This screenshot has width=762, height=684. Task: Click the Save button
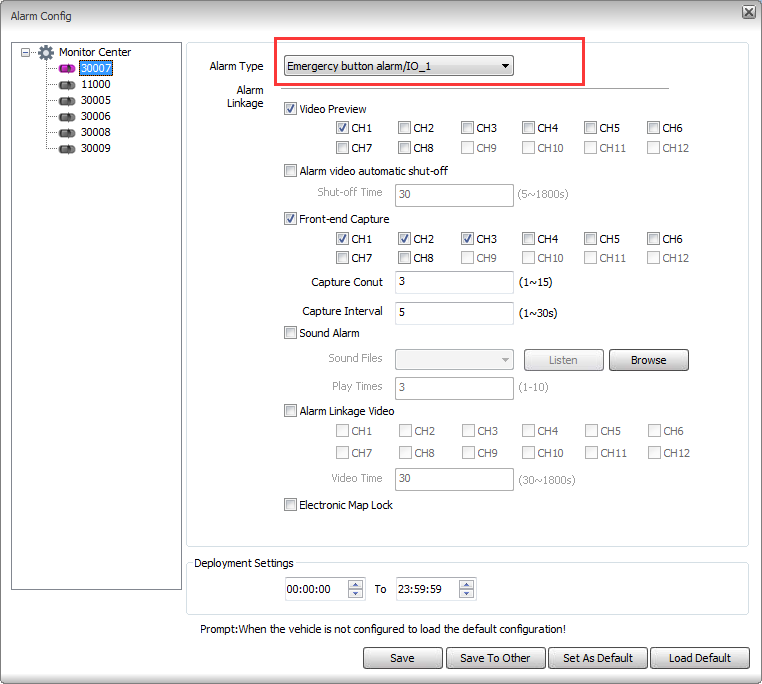(x=402, y=658)
